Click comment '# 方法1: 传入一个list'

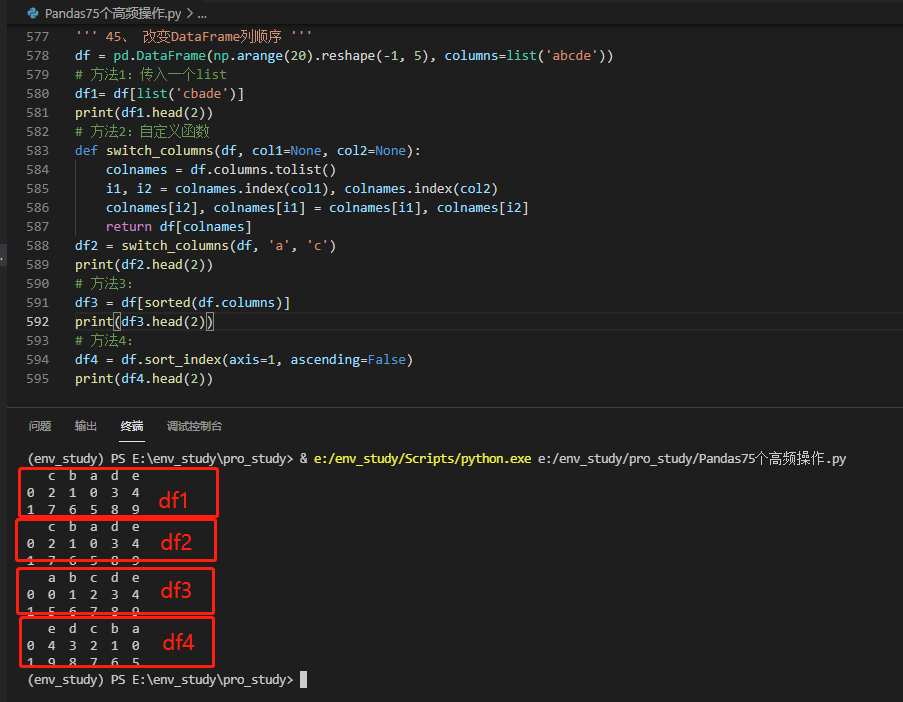pyautogui.click(x=151, y=74)
